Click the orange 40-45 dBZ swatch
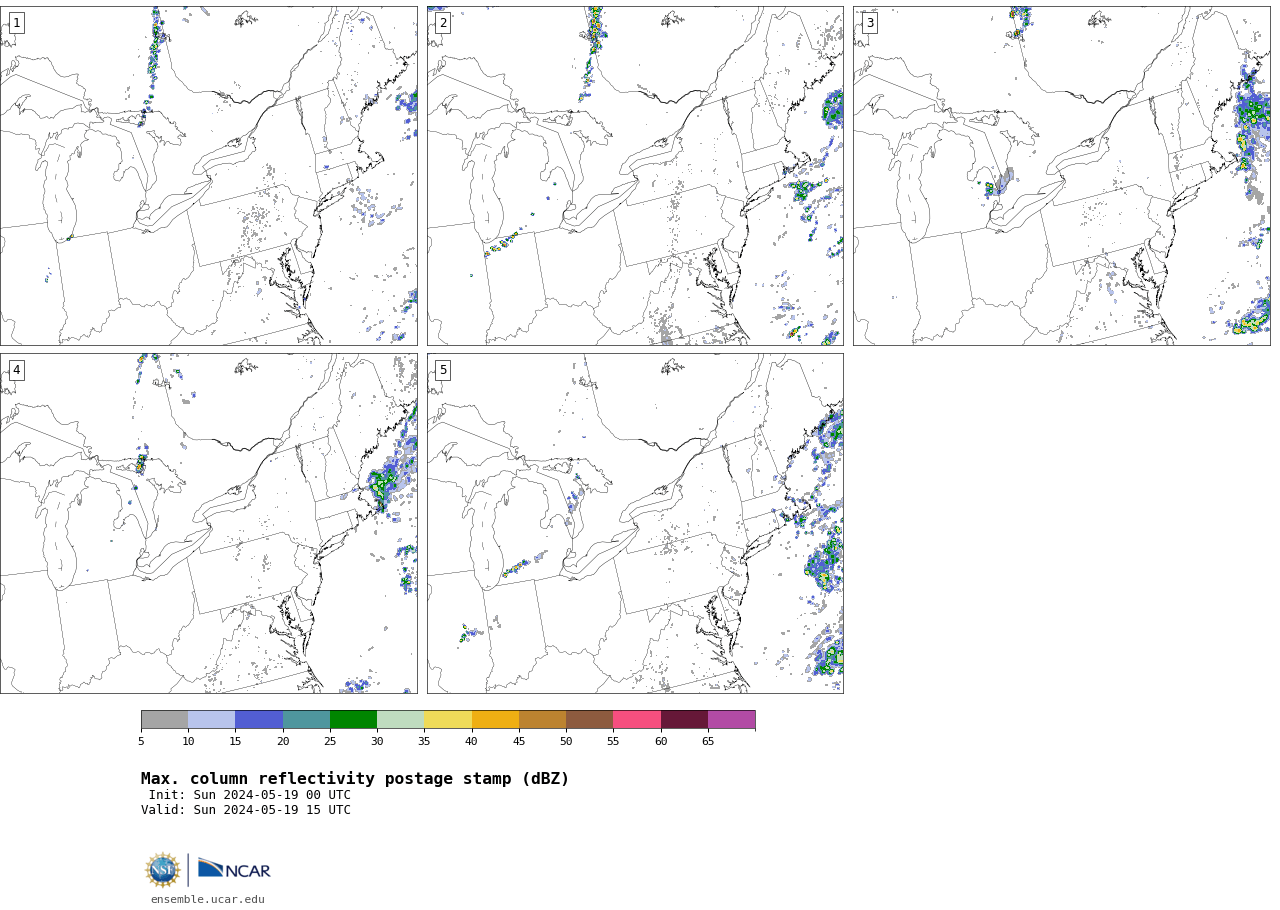Viewport: 1280px width, 910px height. 495,720
